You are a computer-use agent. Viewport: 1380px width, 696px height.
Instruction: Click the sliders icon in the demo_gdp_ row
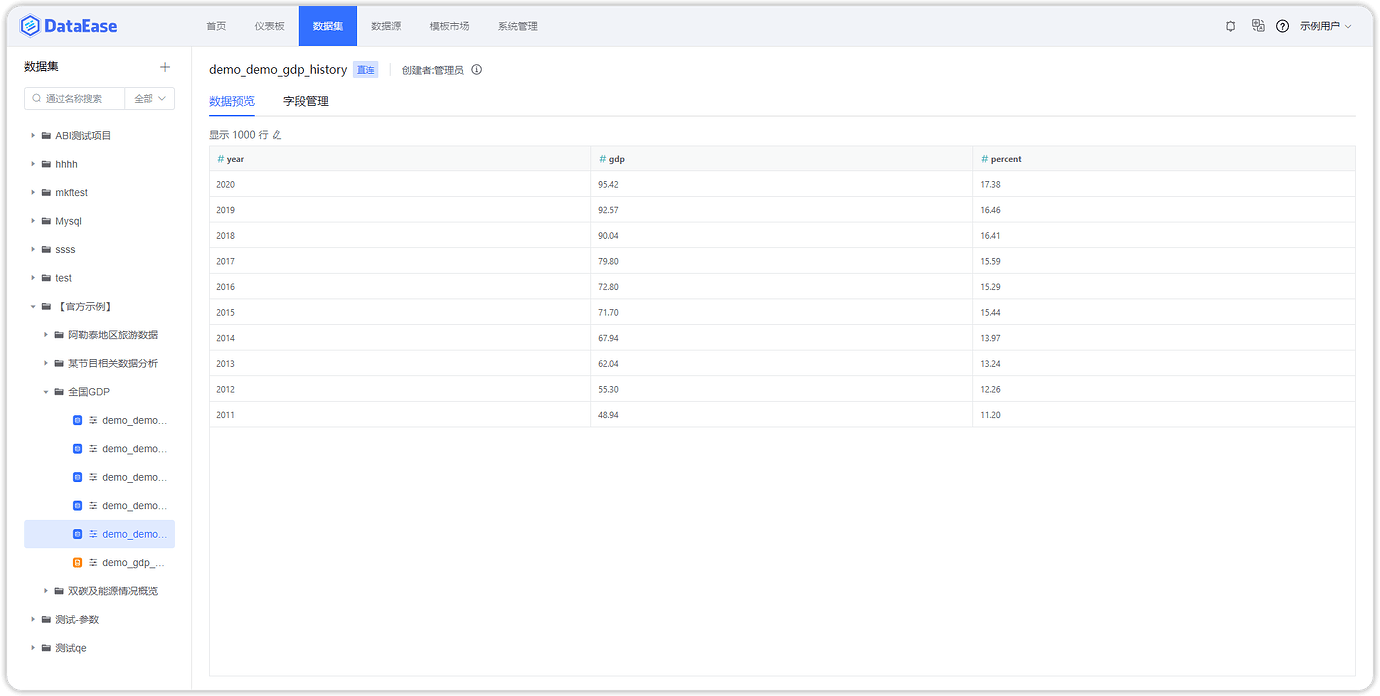(x=93, y=562)
